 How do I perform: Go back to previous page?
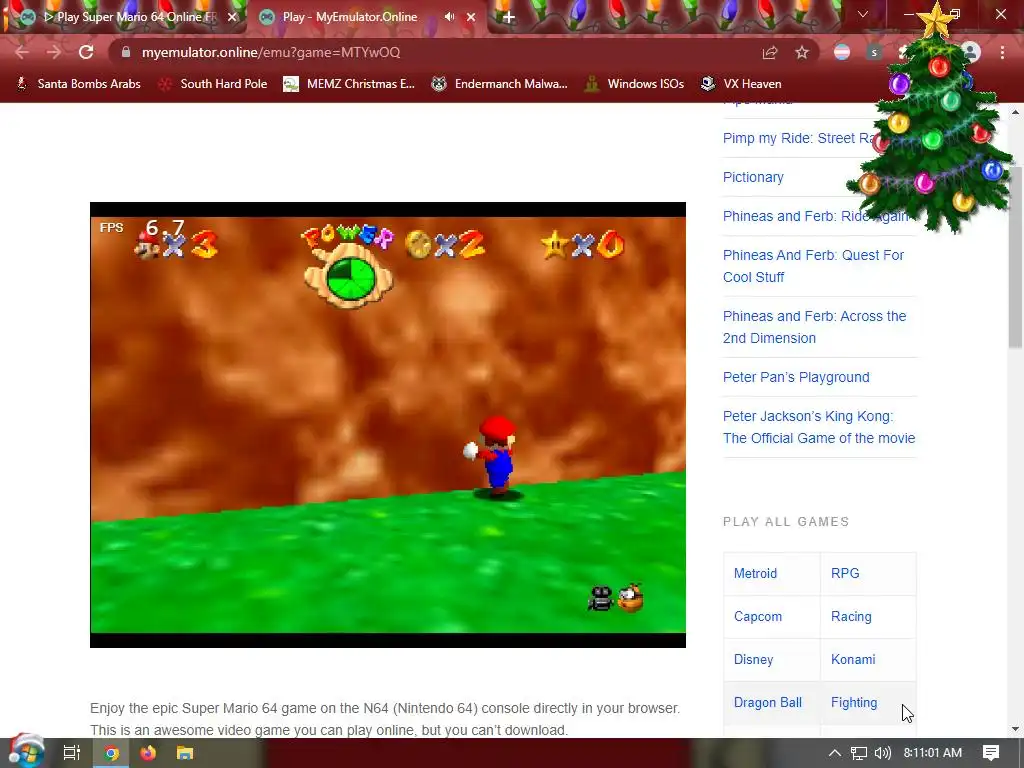click(22, 52)
